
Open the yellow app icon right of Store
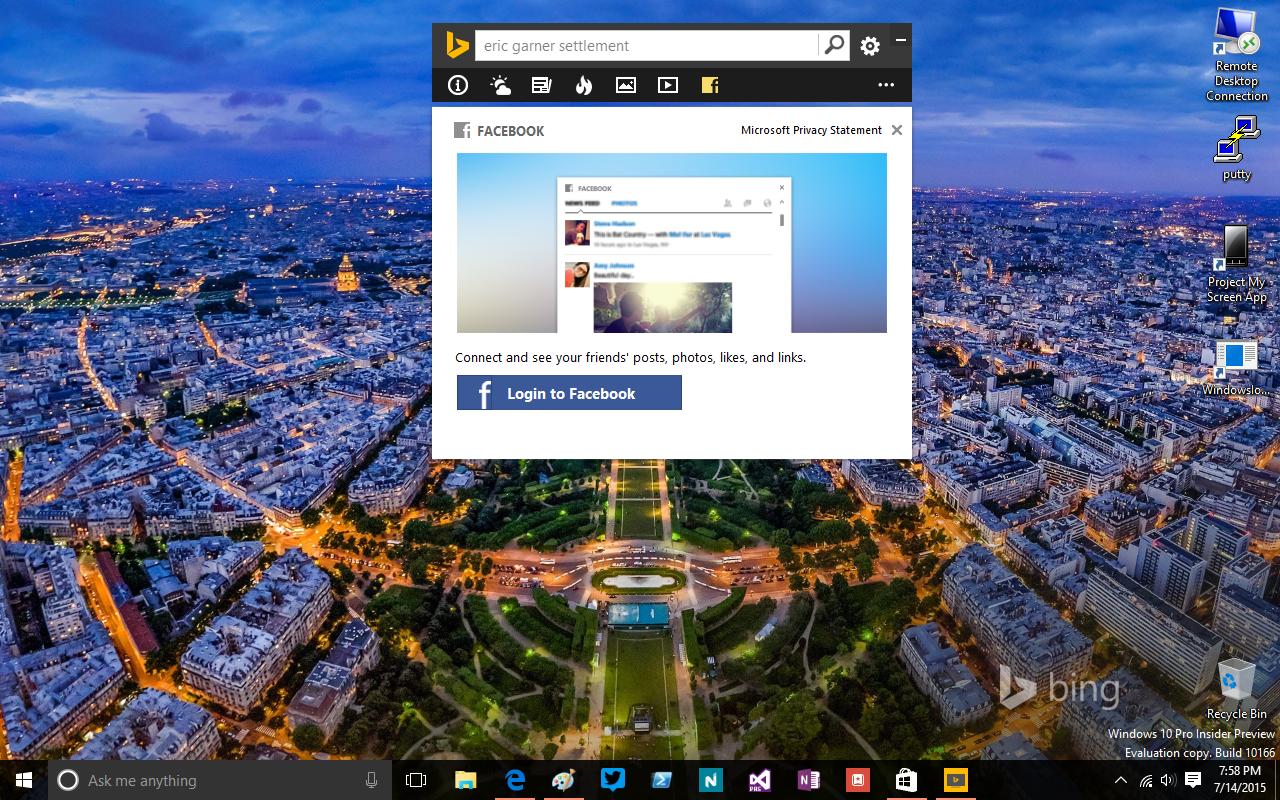coord(955,780)
